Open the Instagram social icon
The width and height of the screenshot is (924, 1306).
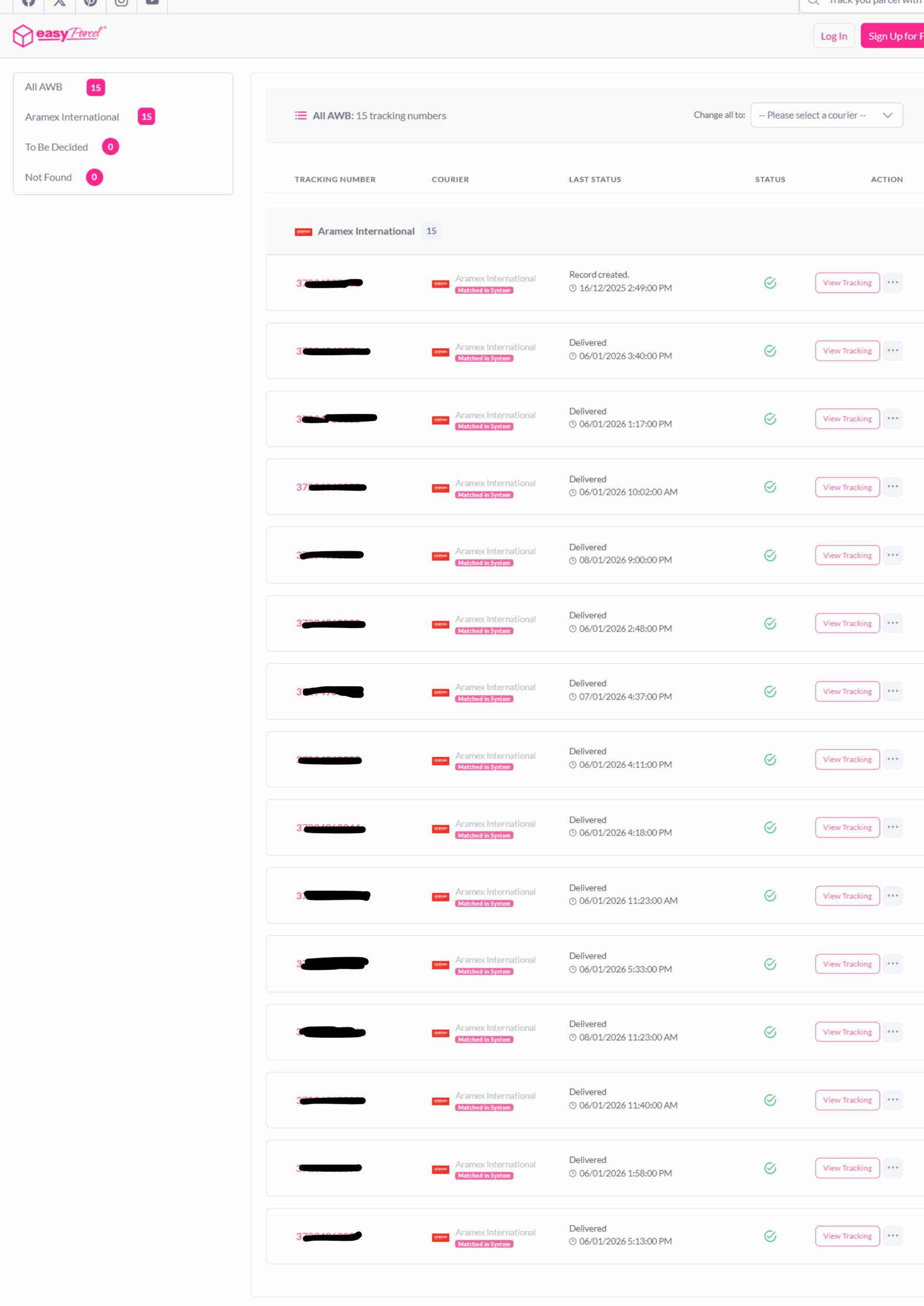[x=121, y=2]
